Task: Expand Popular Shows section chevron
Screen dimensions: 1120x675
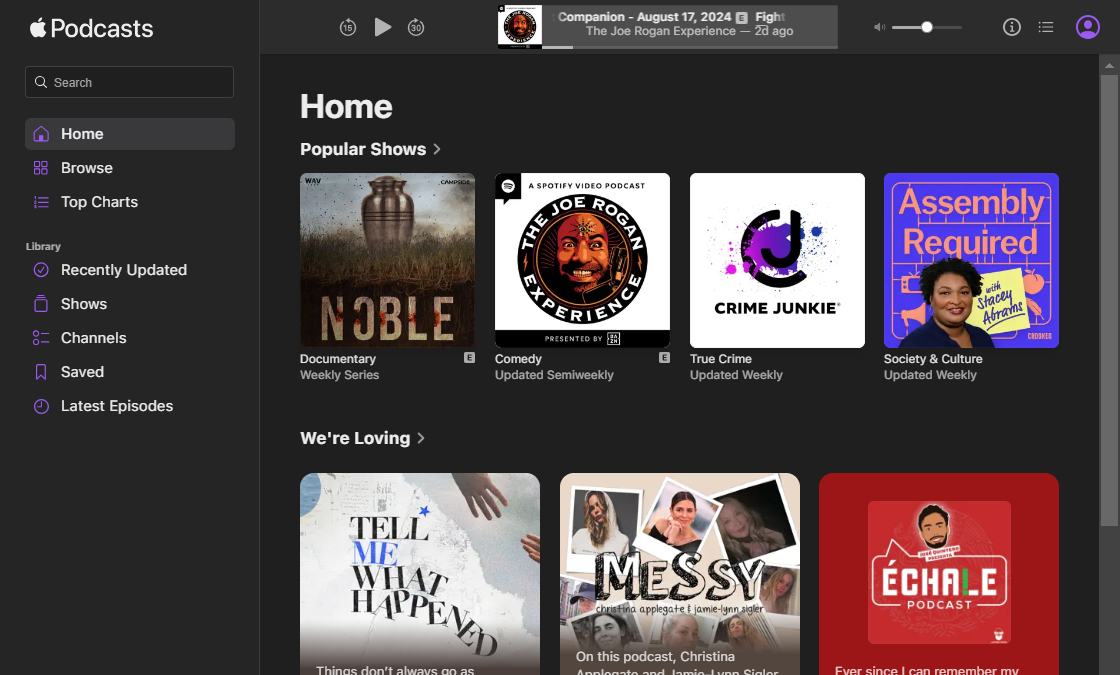Action: coord(437,149)
